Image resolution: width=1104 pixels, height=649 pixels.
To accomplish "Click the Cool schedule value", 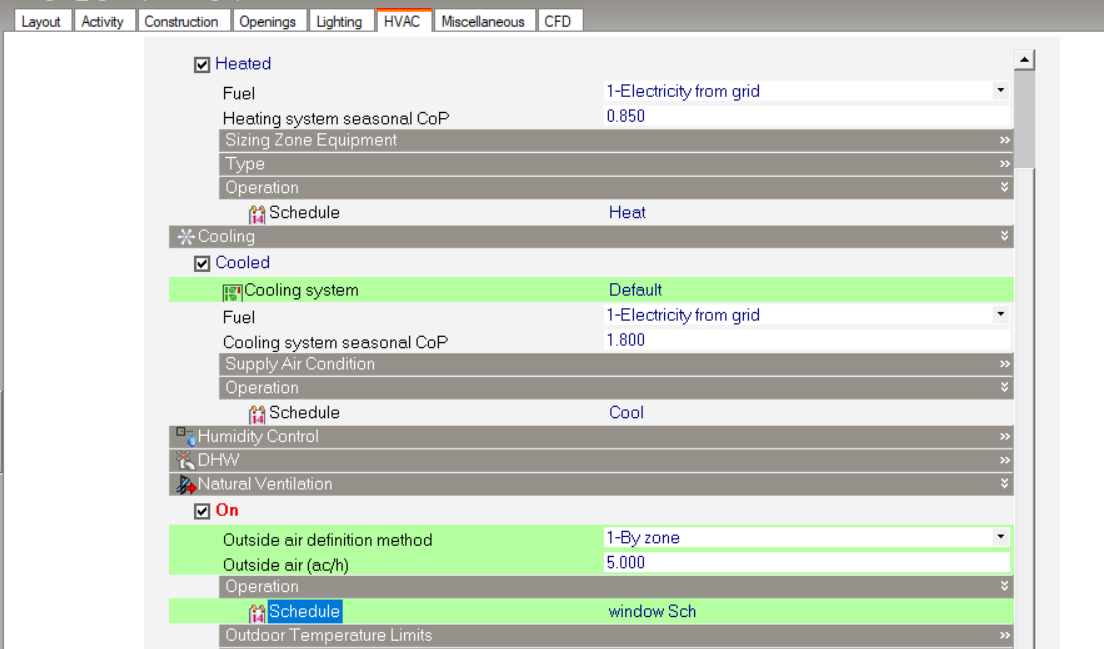I will [x=626, y=412].
